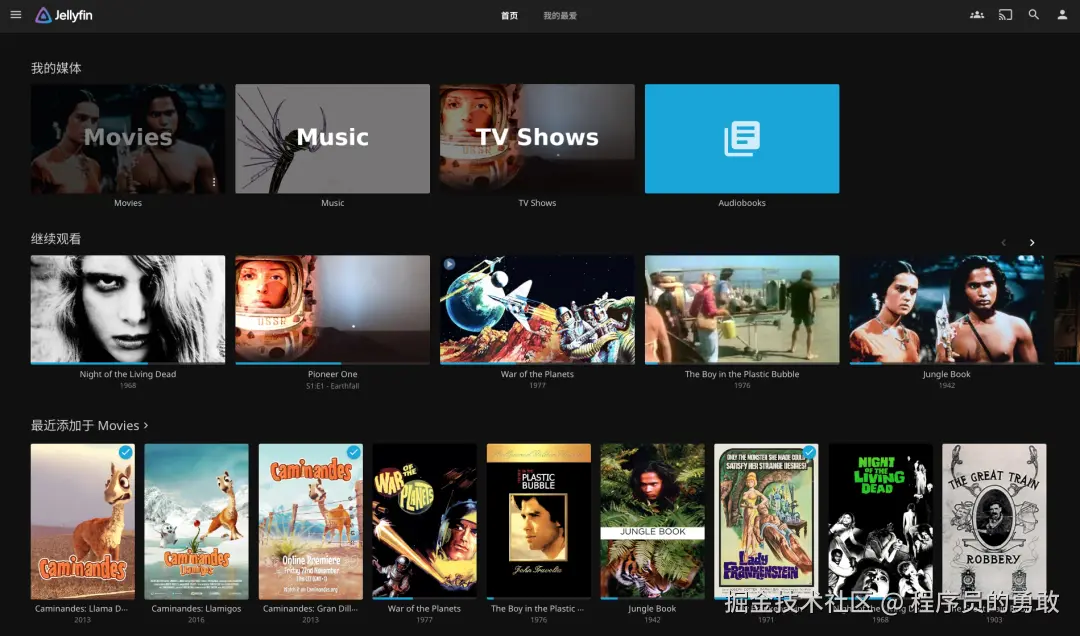Open The Great Train Robbery poster
The image size is (1080, 636).
(x=994, y=521)
